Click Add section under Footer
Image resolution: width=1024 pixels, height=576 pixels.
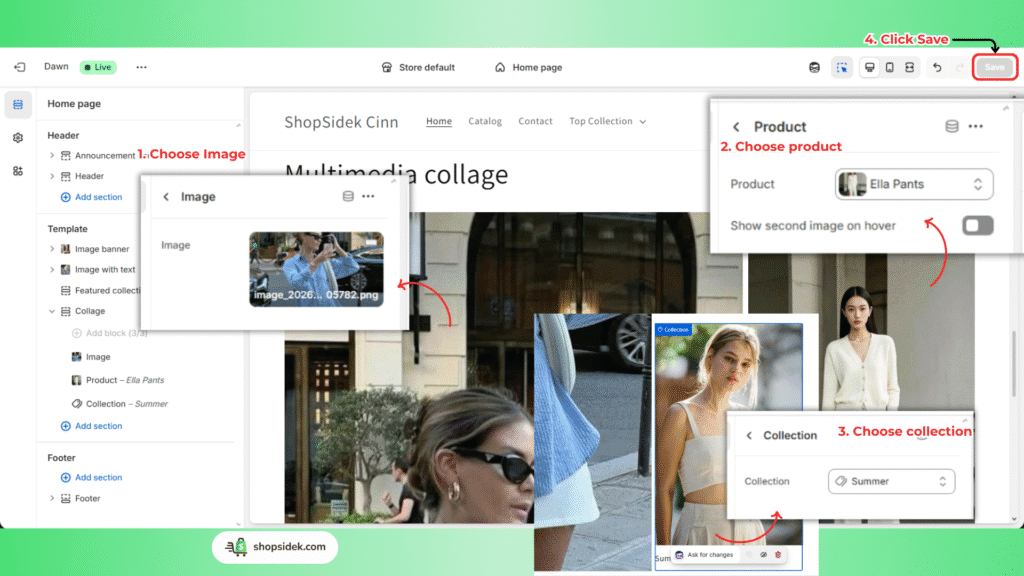(98, 477)
